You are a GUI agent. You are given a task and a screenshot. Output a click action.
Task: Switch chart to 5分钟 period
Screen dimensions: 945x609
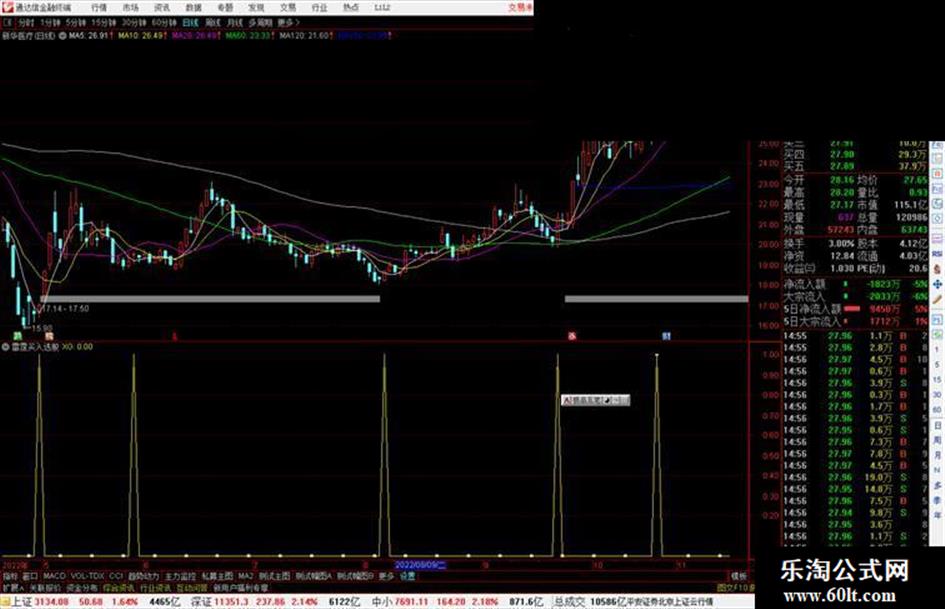click(x=76, y=23)
